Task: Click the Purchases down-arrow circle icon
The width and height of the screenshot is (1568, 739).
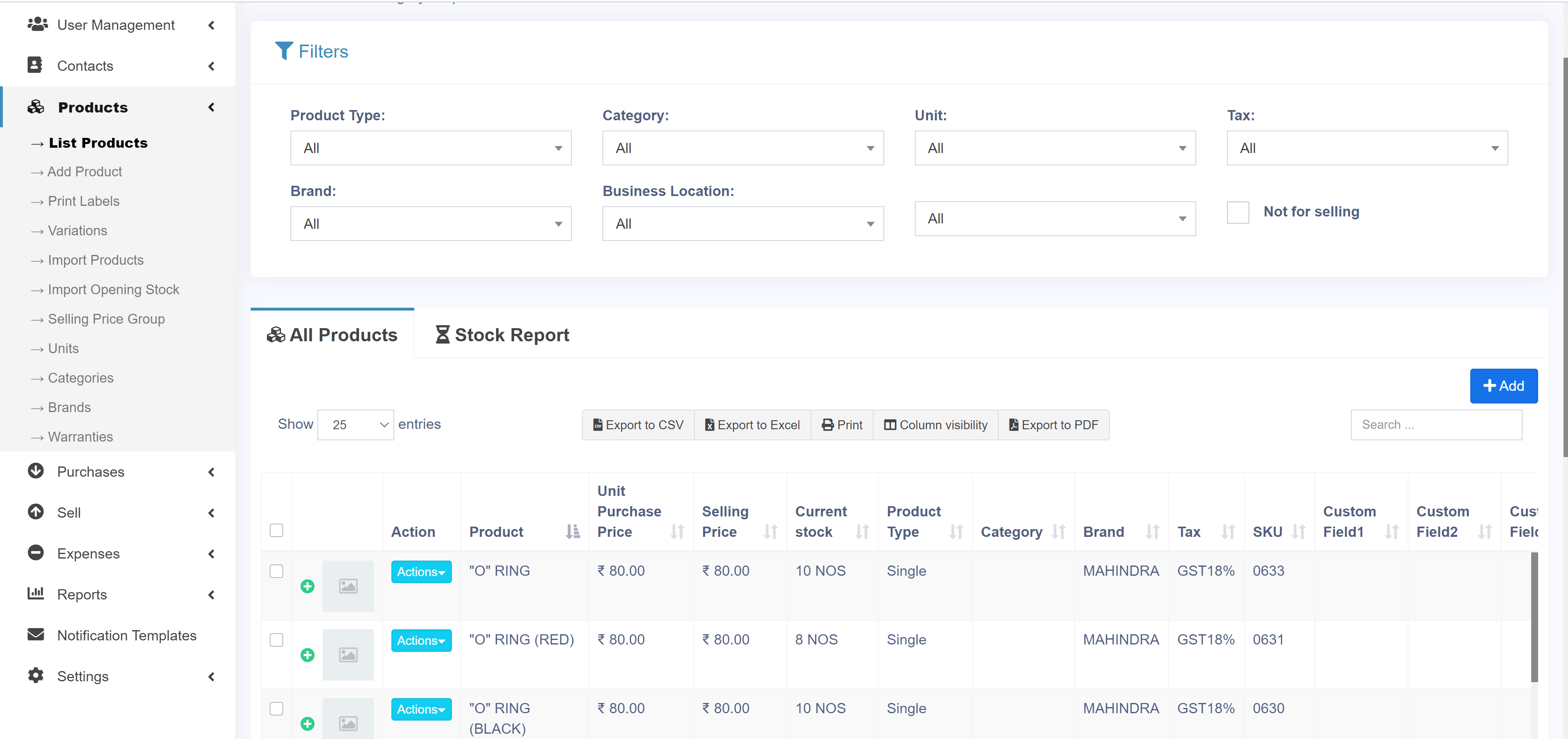Action: tap(36, 471)
